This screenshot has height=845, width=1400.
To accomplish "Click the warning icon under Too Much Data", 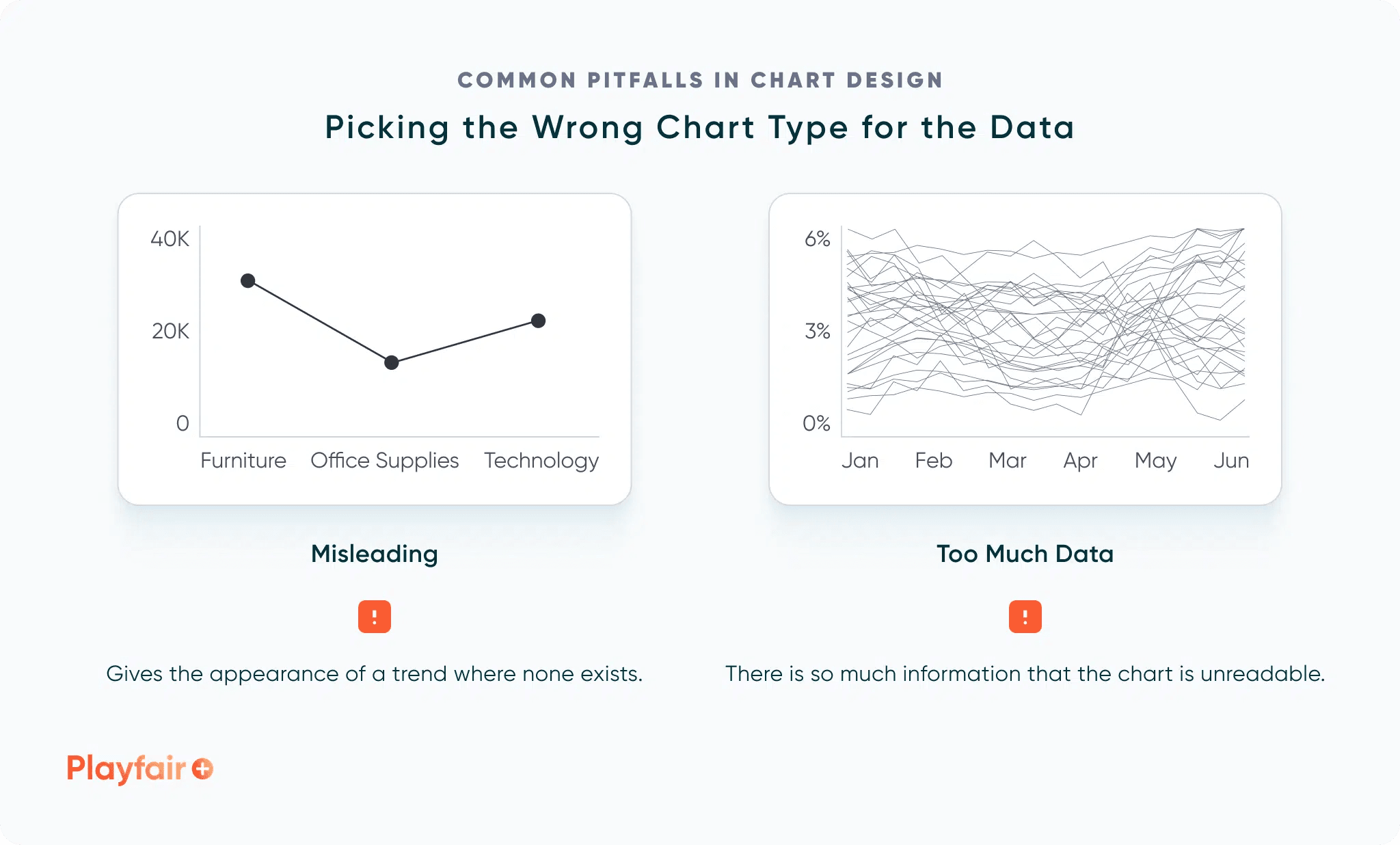I will (1025, 617).
